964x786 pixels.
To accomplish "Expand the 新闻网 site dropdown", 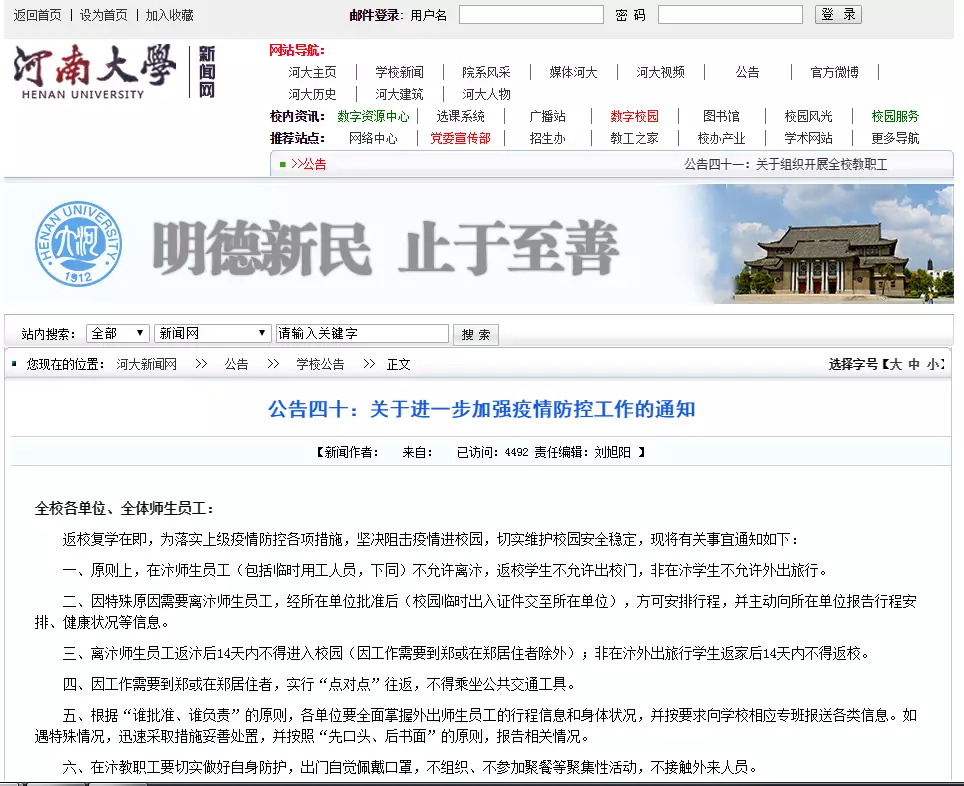I will (x=212, y=334).
